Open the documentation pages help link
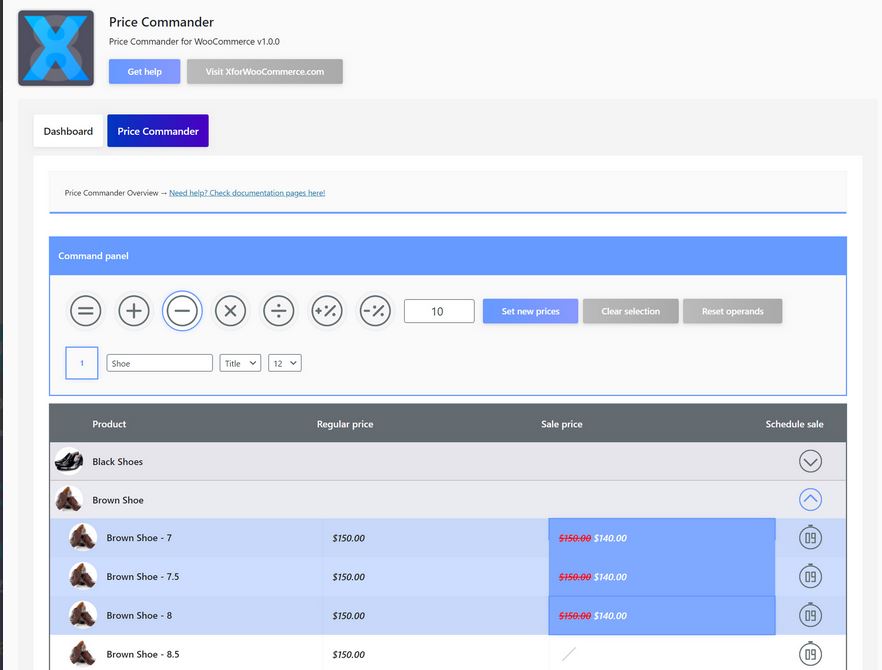 click(247, 193)
